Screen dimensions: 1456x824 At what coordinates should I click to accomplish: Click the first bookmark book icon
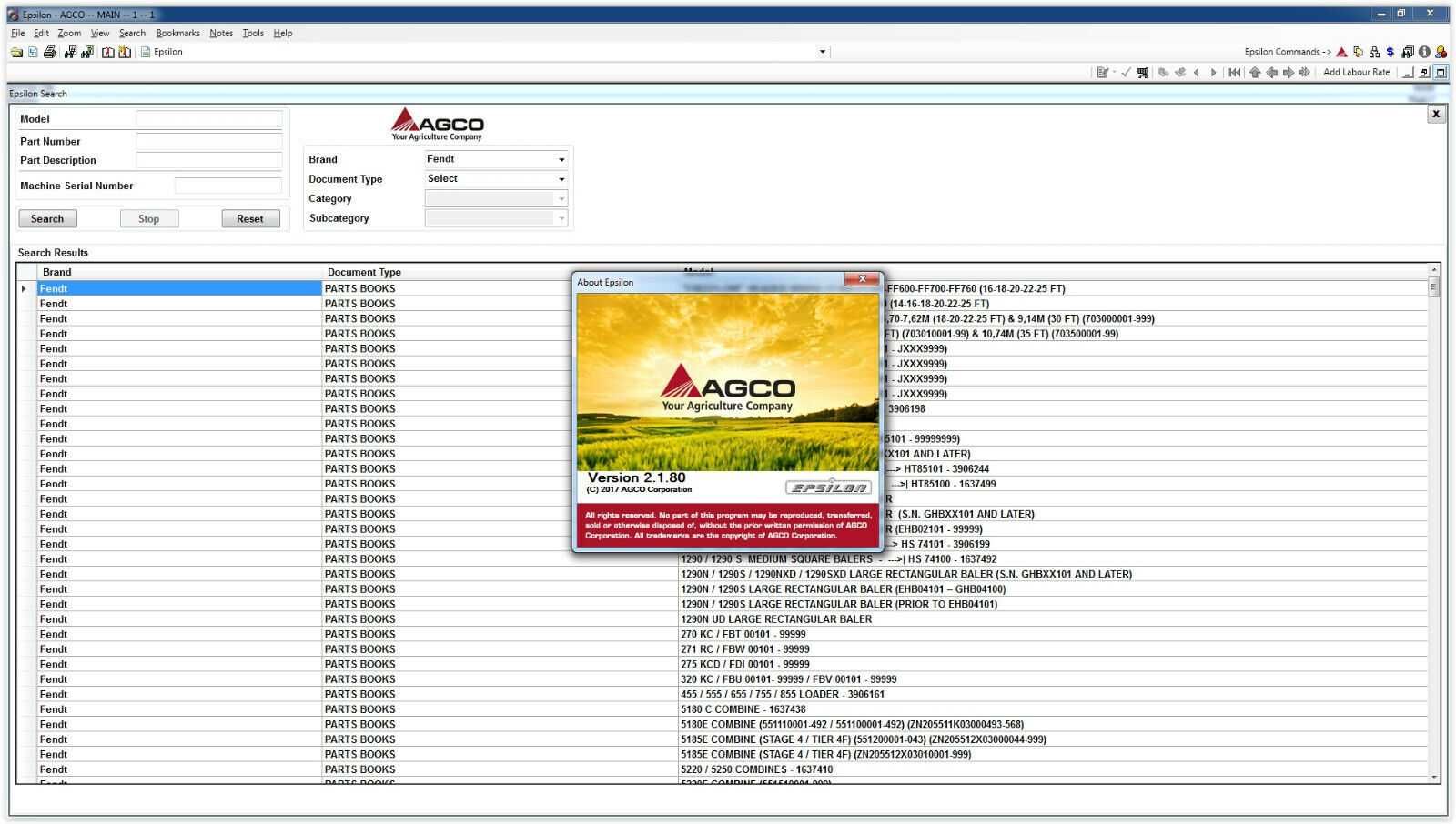[108, 52]
